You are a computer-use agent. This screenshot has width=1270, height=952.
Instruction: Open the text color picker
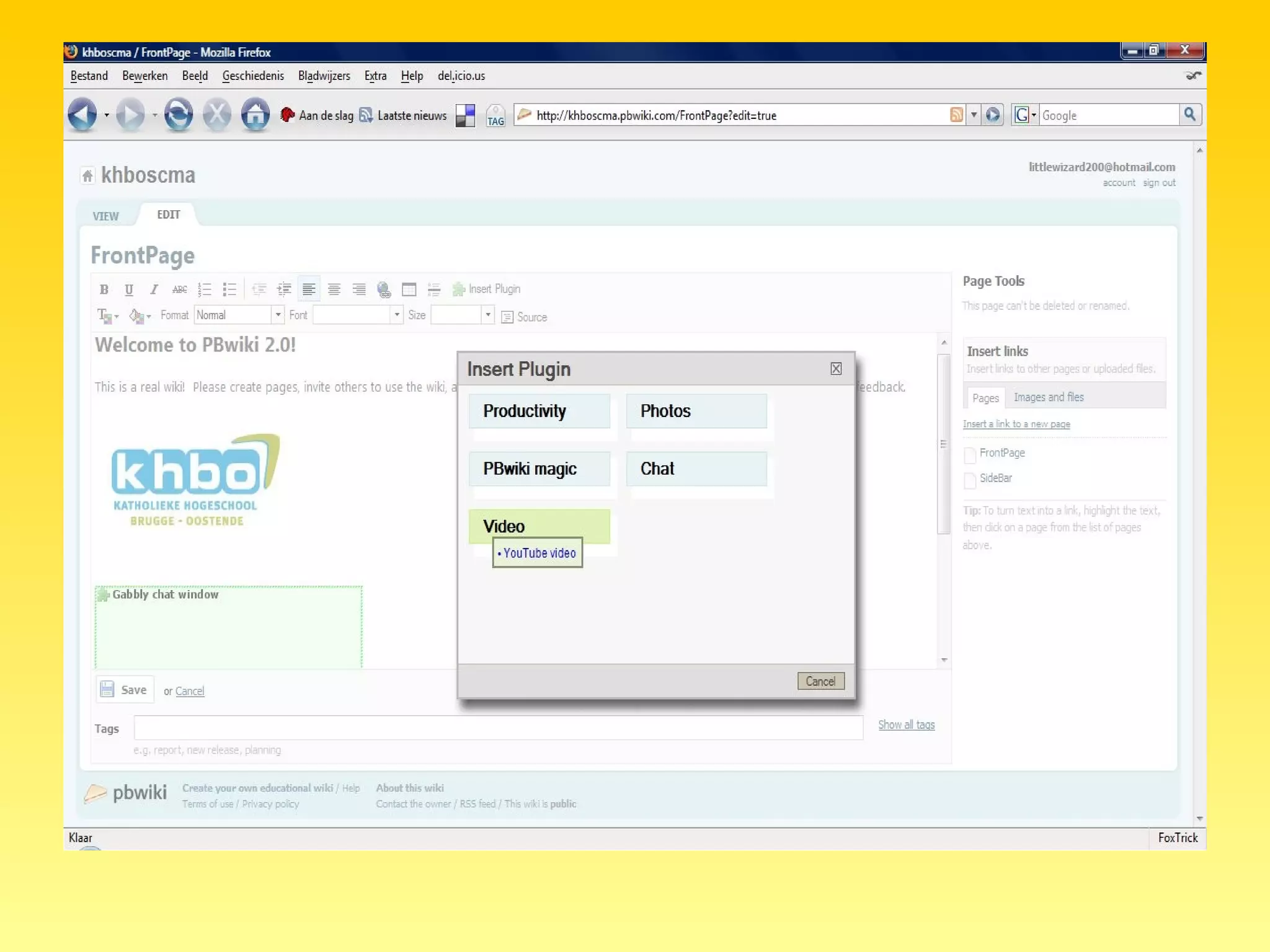(x=107, y=316)
